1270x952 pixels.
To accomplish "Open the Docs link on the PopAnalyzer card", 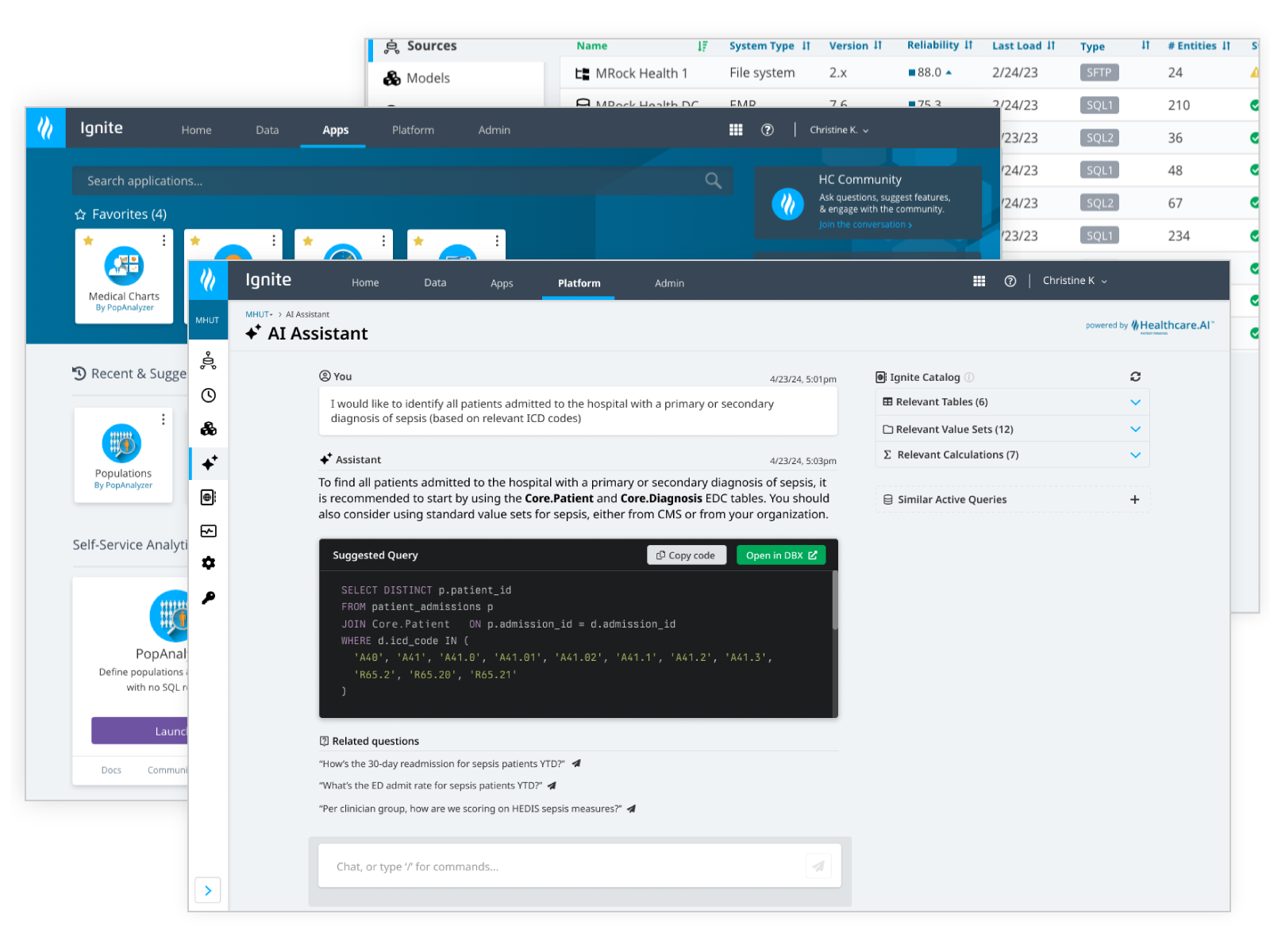I will [111, 770].
